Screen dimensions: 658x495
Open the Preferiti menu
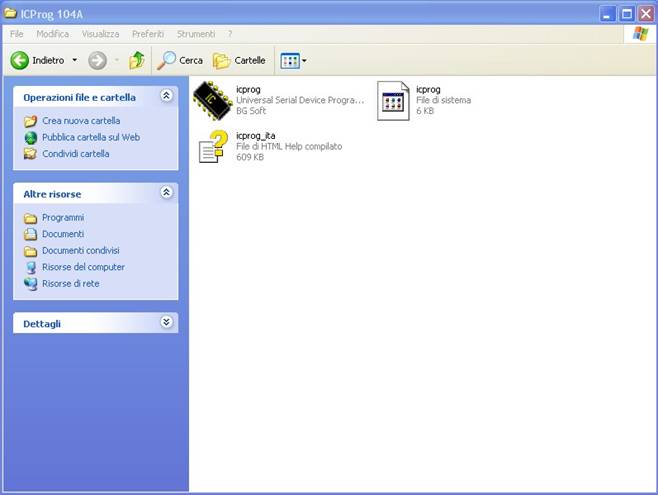[x=148, y=34]
